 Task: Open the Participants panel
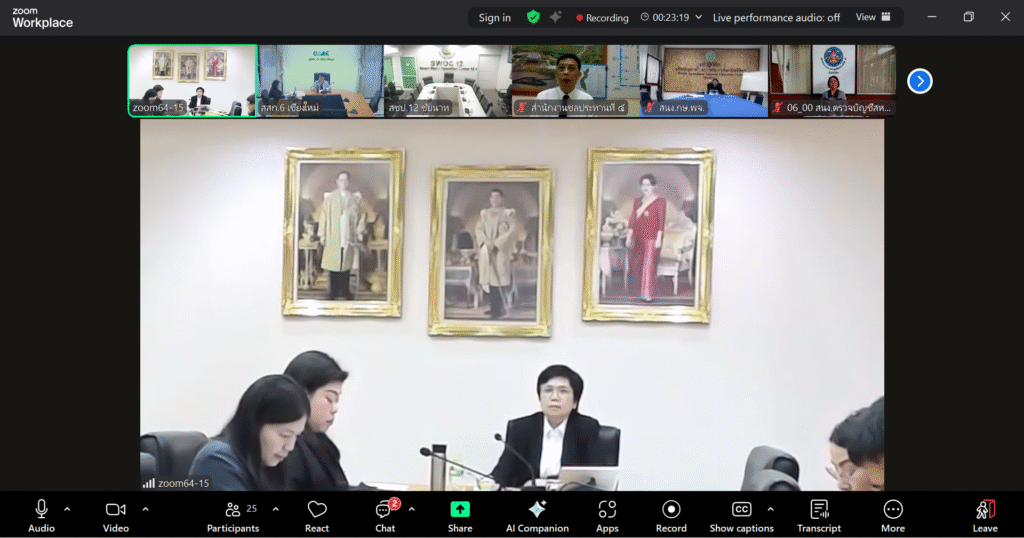coord(233,515)
